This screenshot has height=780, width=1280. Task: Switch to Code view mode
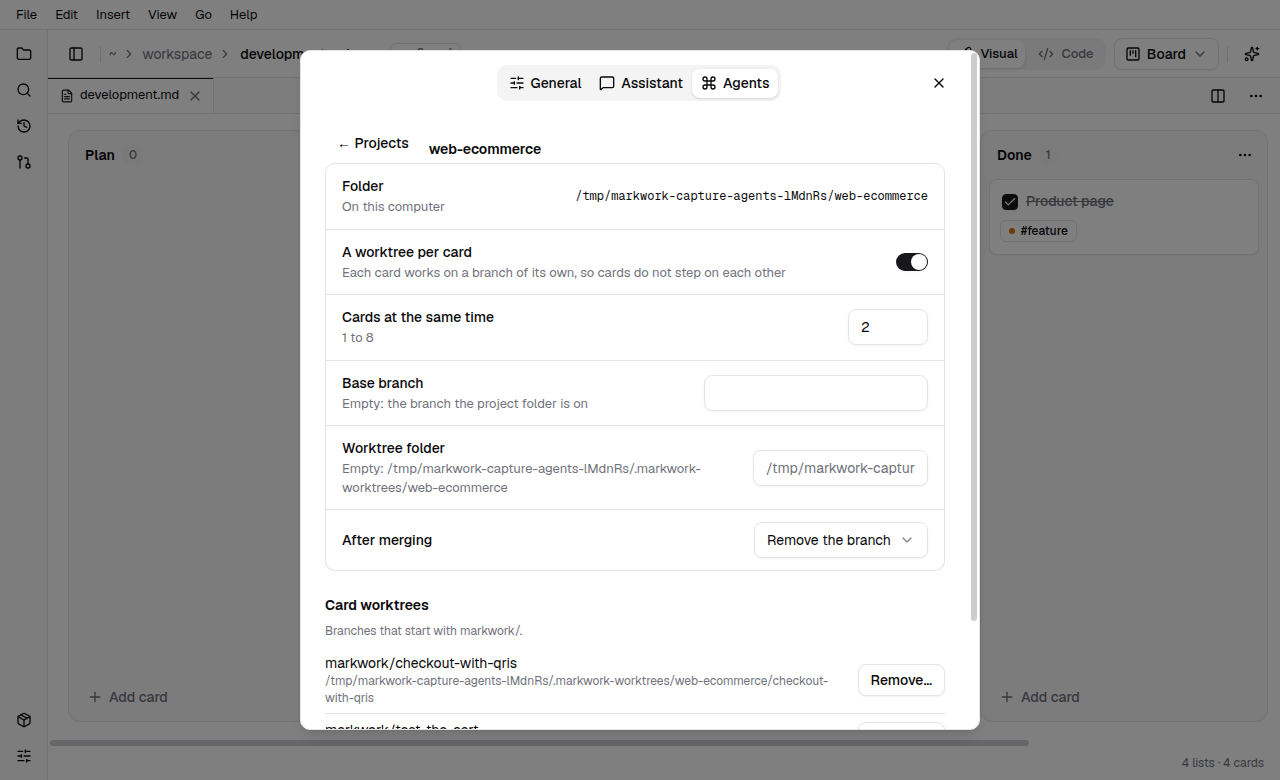click(x=1065, y=54)
